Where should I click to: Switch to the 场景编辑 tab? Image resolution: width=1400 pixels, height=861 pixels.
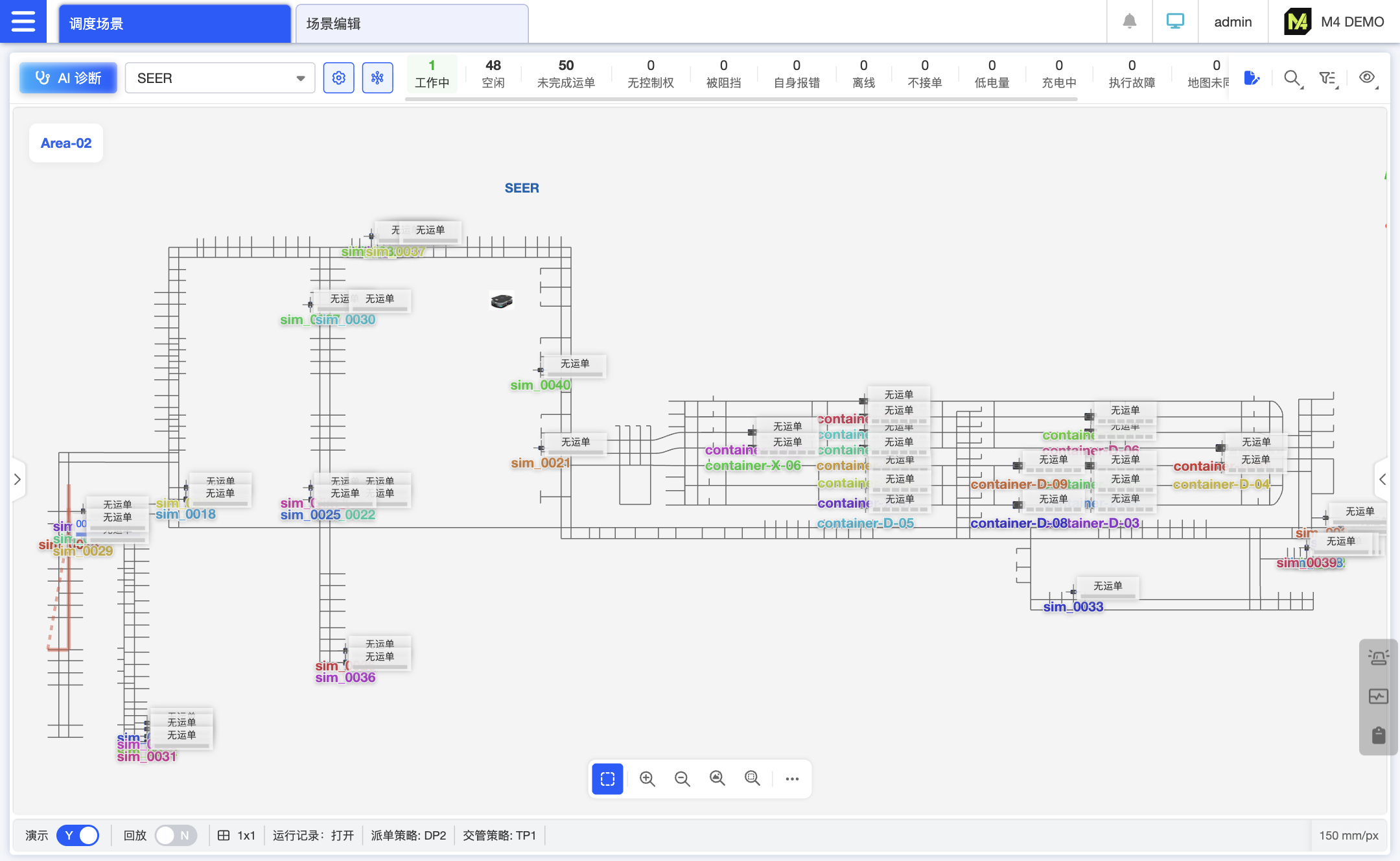pos(412,24)
